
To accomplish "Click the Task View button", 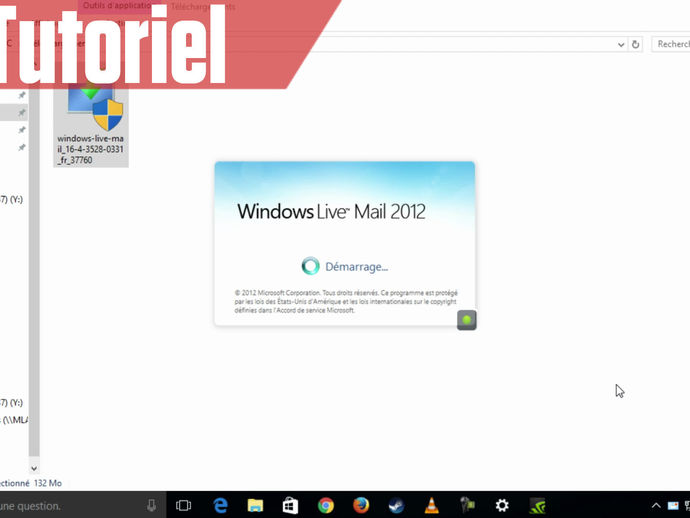I will click(184, 505).
